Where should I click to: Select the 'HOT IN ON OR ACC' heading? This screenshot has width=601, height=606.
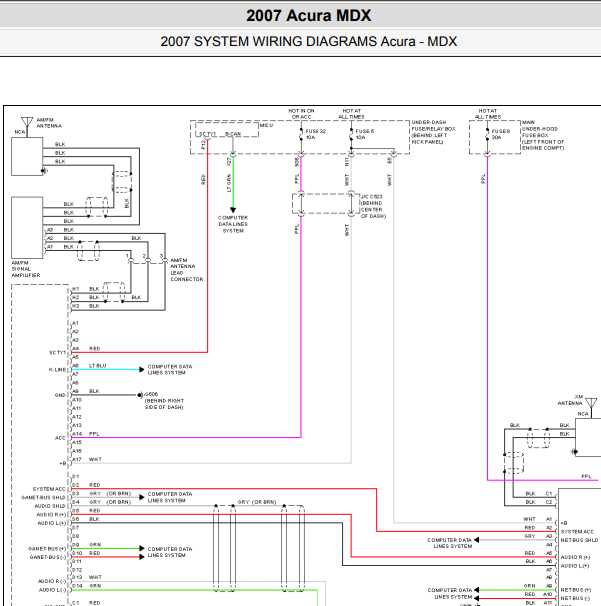[x=301, y=114]
